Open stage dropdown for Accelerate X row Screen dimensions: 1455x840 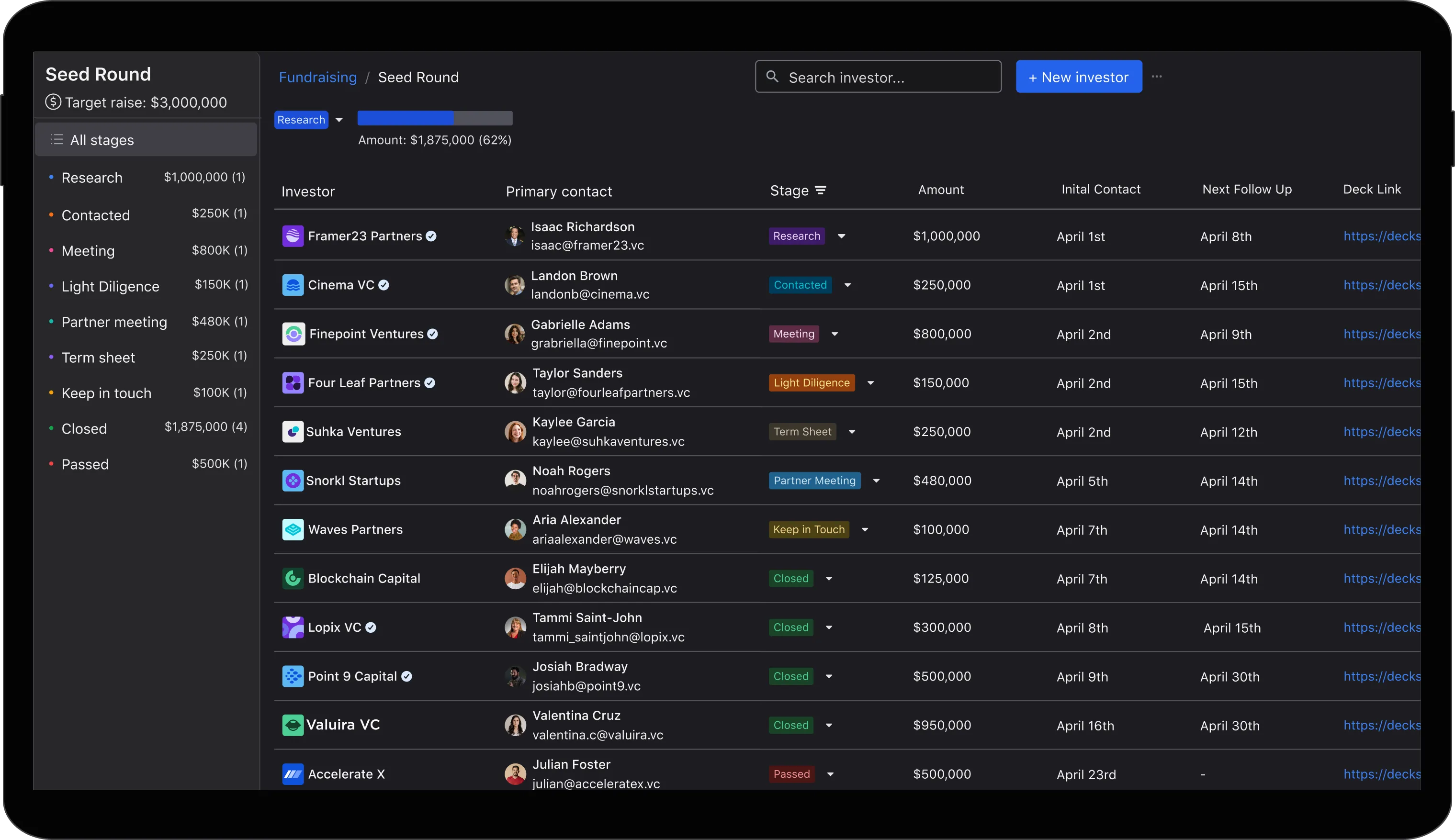(830, 773)
